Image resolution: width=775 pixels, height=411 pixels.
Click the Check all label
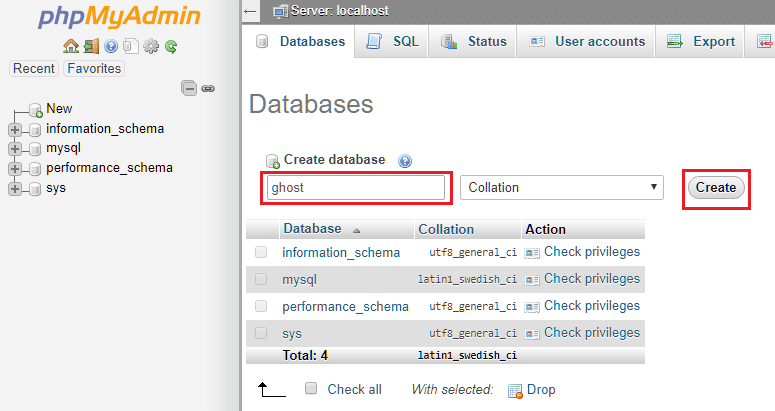pos(354,389)
